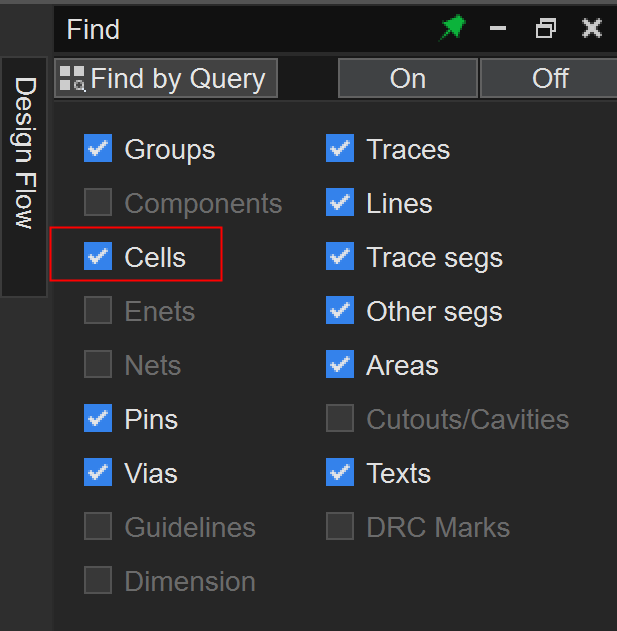Toggle the Traces checkbox

tap(340, 149)
